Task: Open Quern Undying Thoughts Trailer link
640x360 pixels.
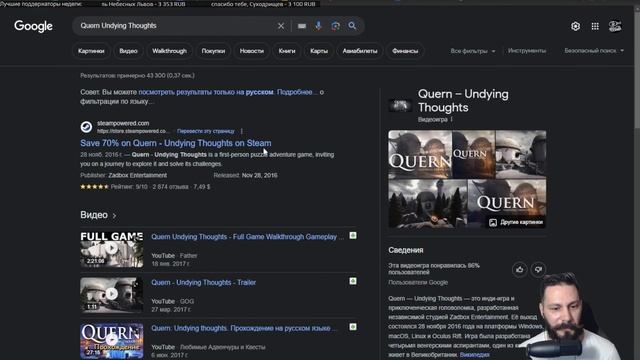Action: click(203, 282)
